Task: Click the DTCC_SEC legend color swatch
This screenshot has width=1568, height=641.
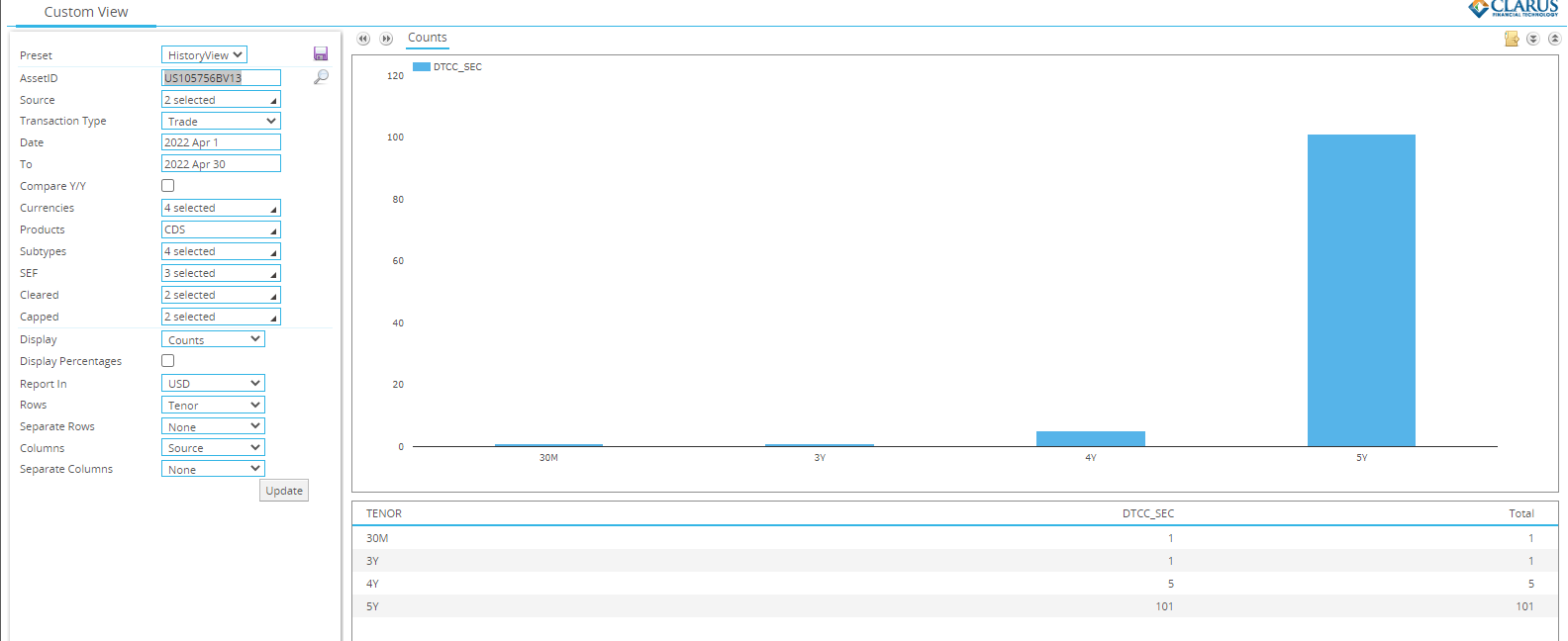Action: (421, 67)
